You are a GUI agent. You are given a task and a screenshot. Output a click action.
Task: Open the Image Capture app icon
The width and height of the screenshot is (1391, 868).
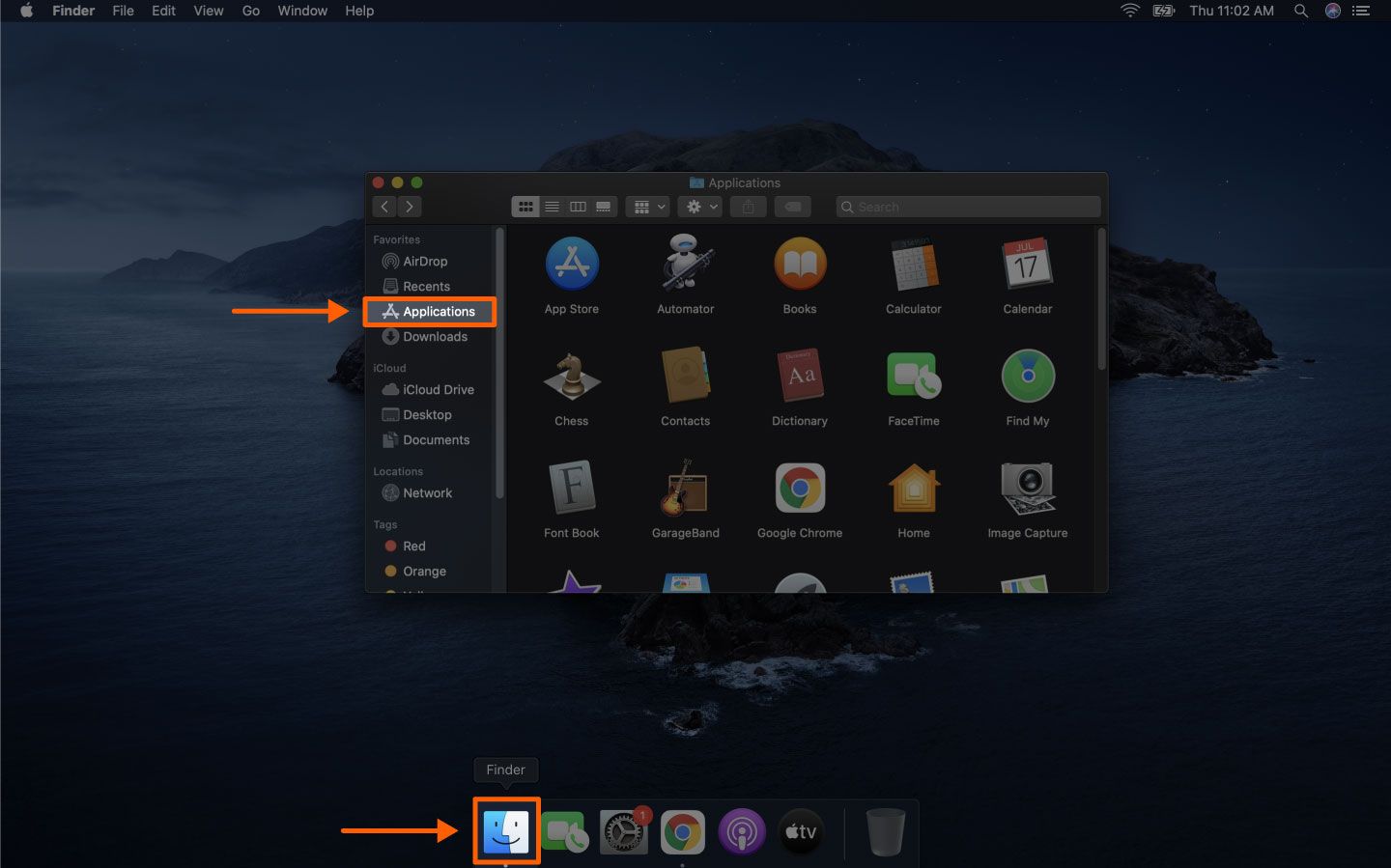click(x=1028, y=488)
